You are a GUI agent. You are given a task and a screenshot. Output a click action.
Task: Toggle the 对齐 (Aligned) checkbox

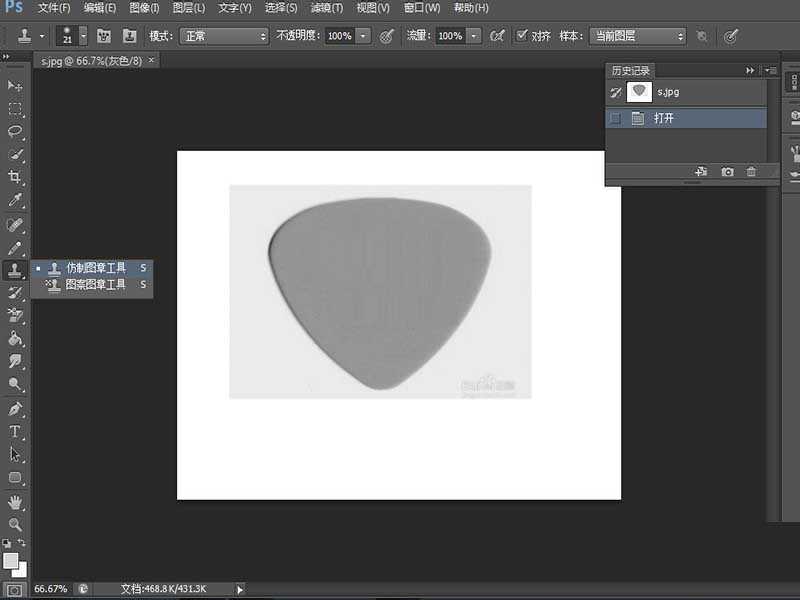522,36
